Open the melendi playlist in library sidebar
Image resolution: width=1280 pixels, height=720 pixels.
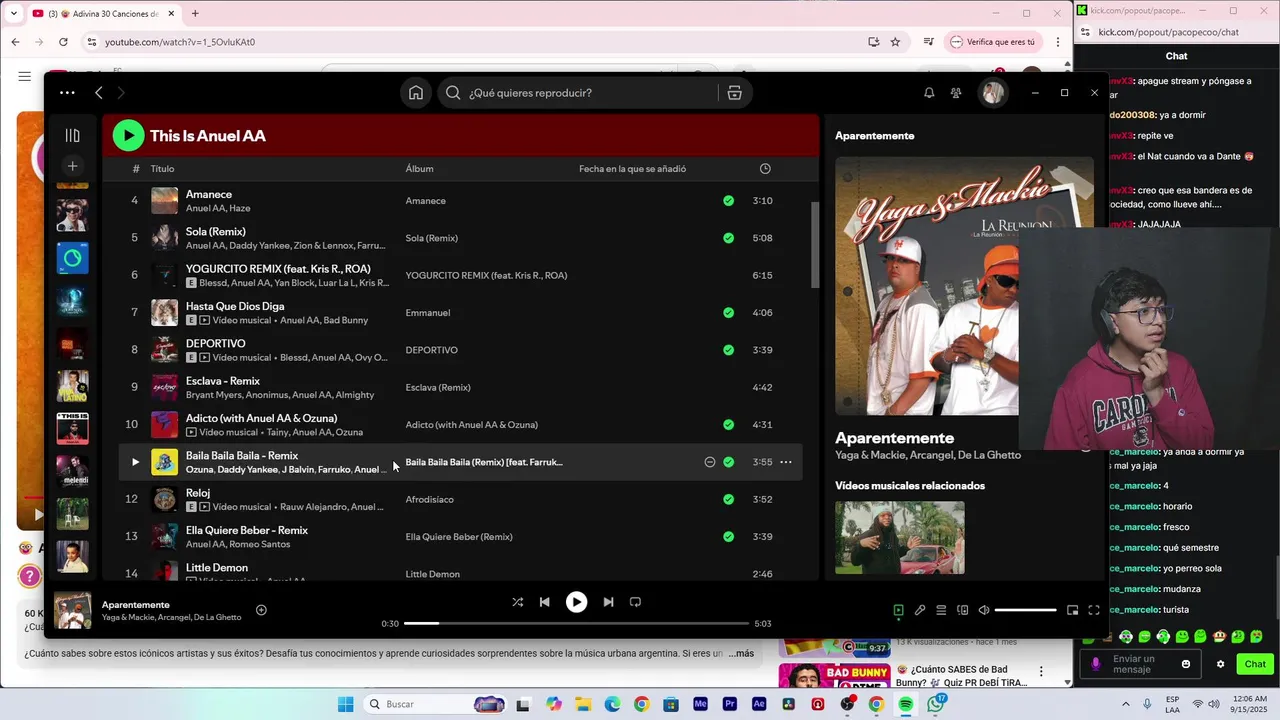[x=72, y=471]
